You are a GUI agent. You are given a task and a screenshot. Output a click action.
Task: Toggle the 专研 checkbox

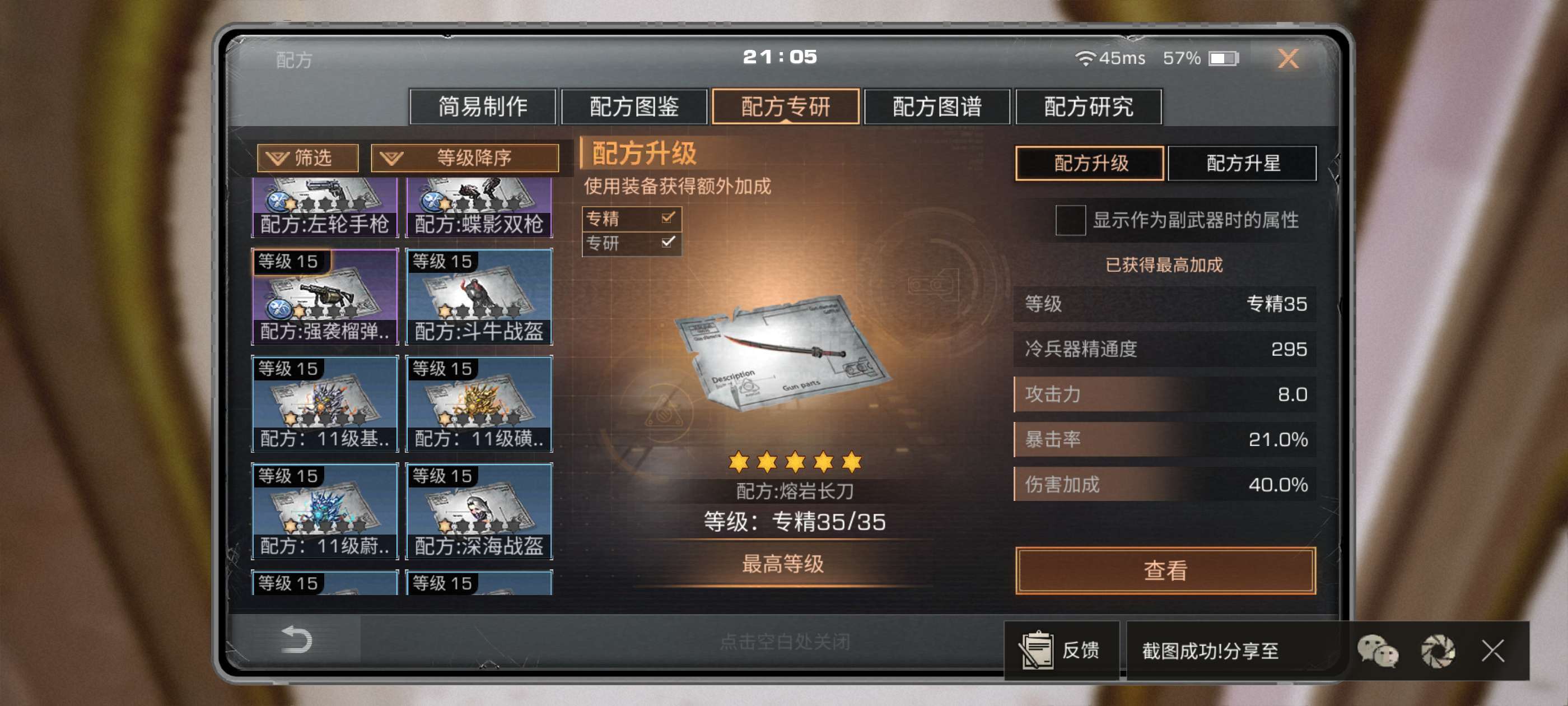pyautogui.click(x=668, y=243)
